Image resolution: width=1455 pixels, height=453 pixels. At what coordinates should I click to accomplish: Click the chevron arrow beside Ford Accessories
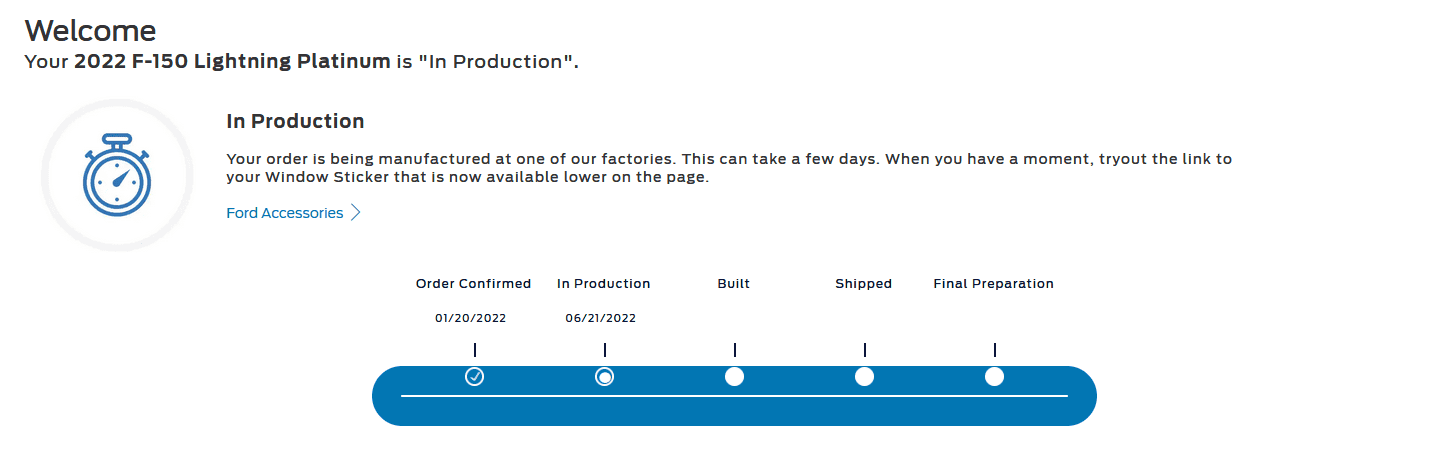click(x=355, y=213)
